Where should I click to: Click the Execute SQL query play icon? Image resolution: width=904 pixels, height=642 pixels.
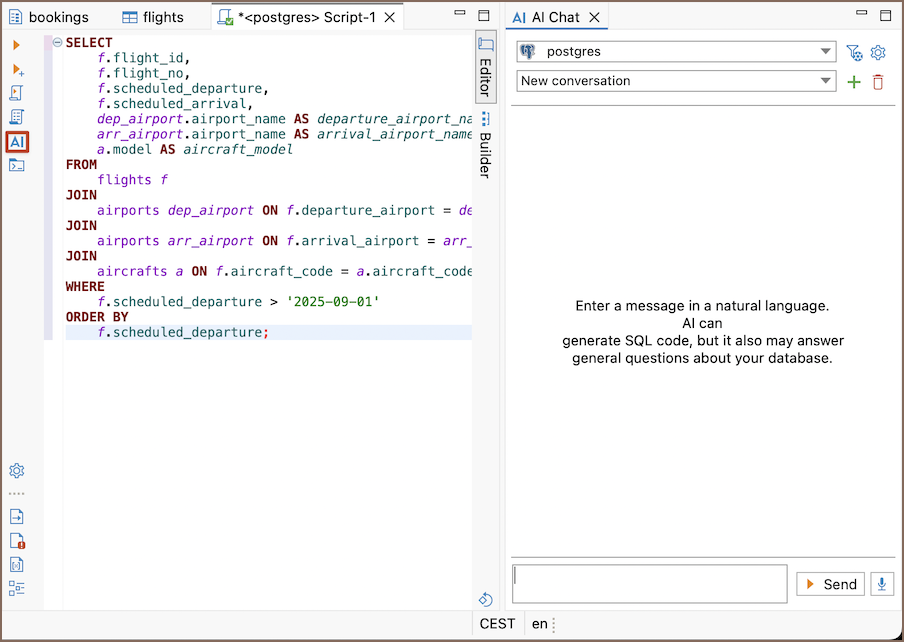pos(16,45)
